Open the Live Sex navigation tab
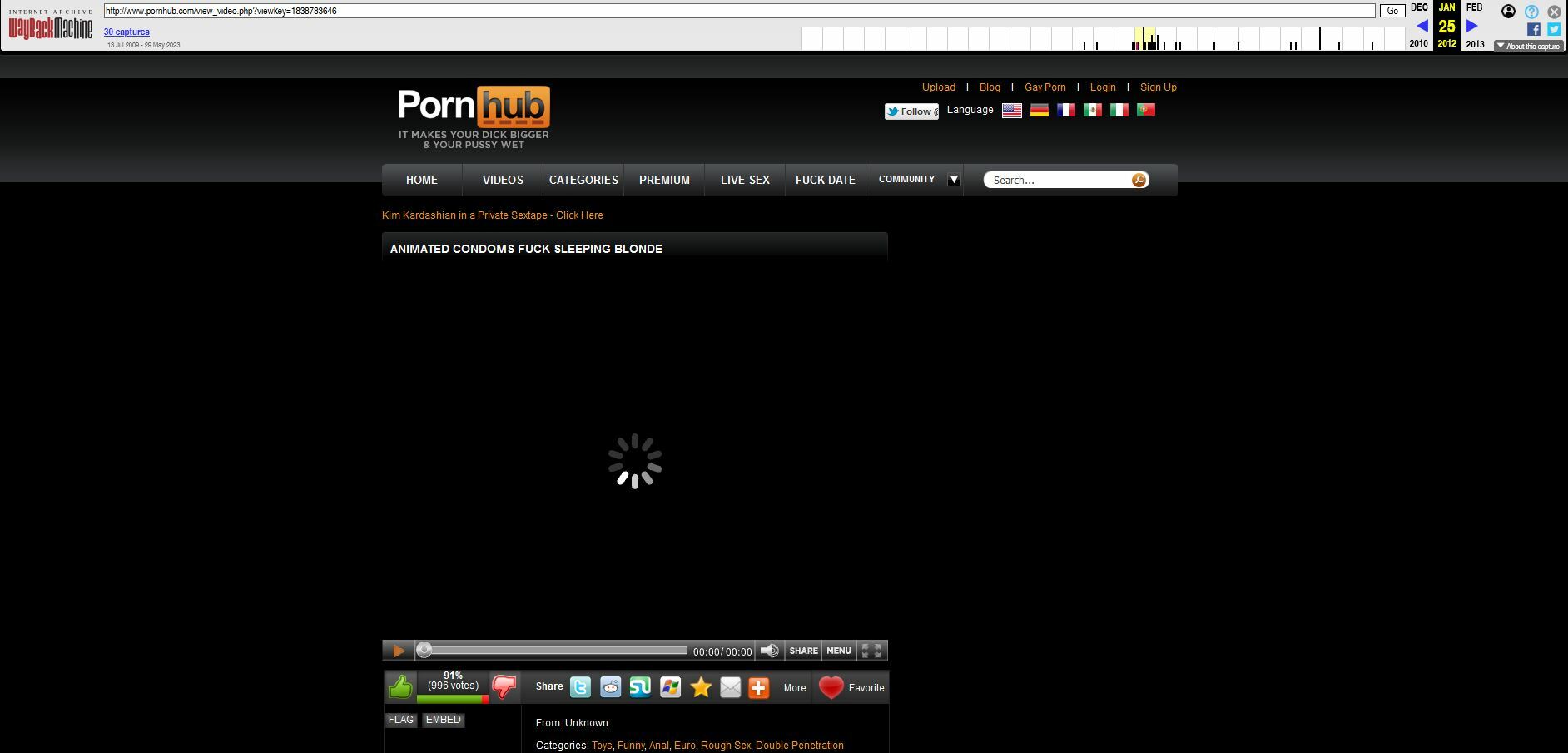 [x=745, y=180]
